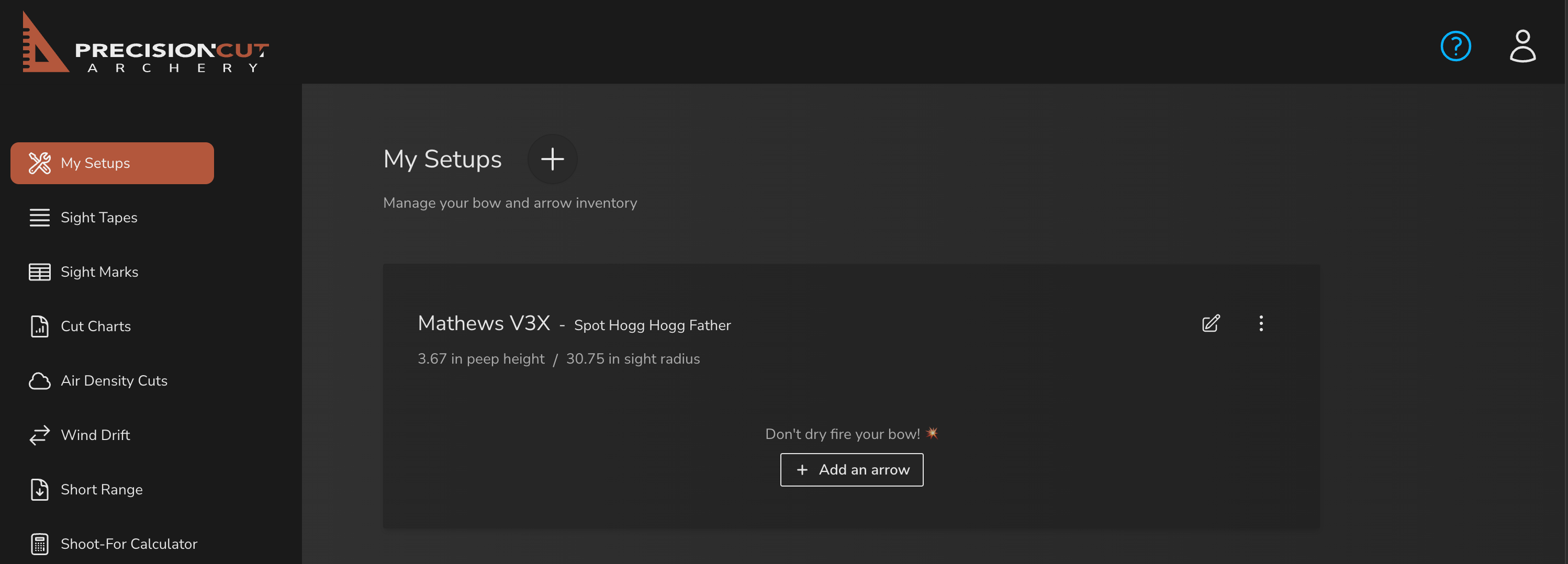Open the help question mark icon

pos(1455,46)
